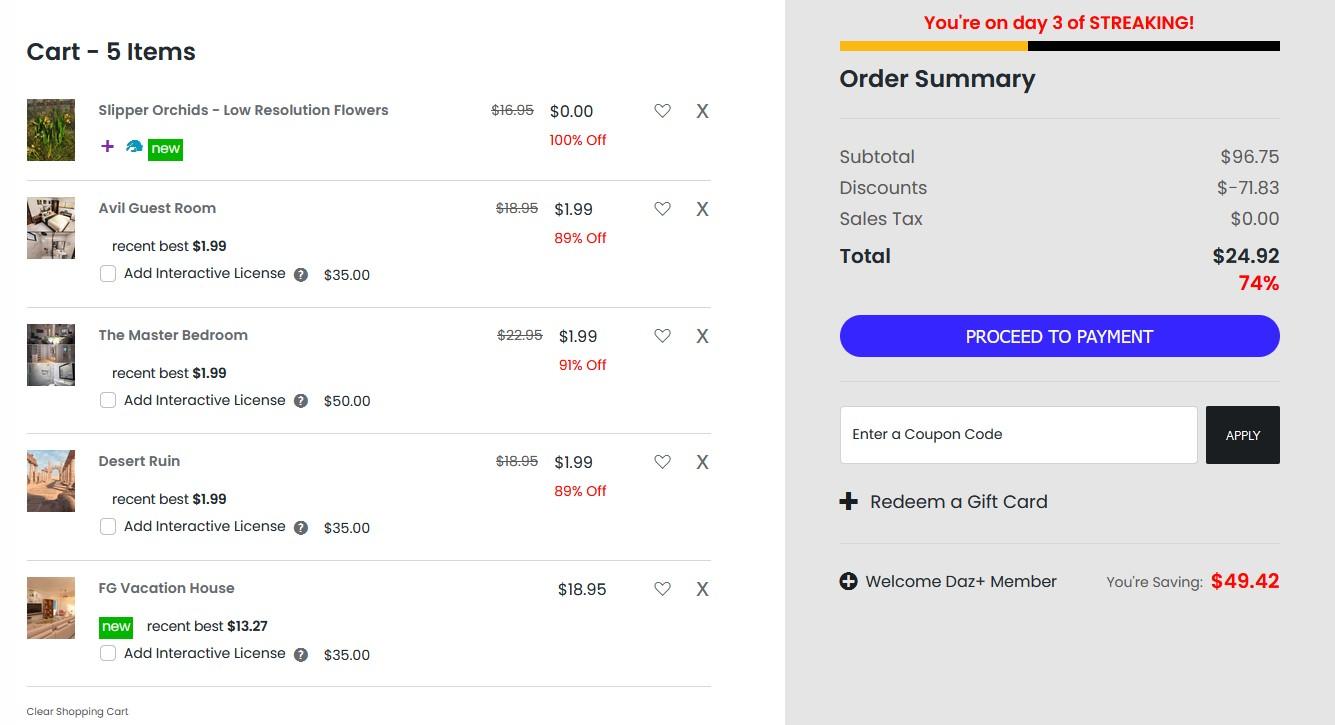Click the blue dolphin icon on Slipper Orchids
The height and width of the screenshot is (725, 1335).
[134, 147]
